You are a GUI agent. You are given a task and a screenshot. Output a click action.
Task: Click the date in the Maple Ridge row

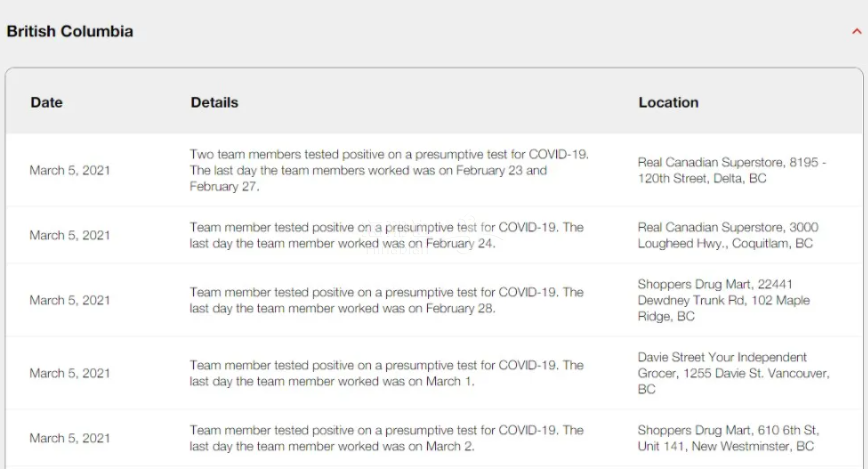coord(70,300)
